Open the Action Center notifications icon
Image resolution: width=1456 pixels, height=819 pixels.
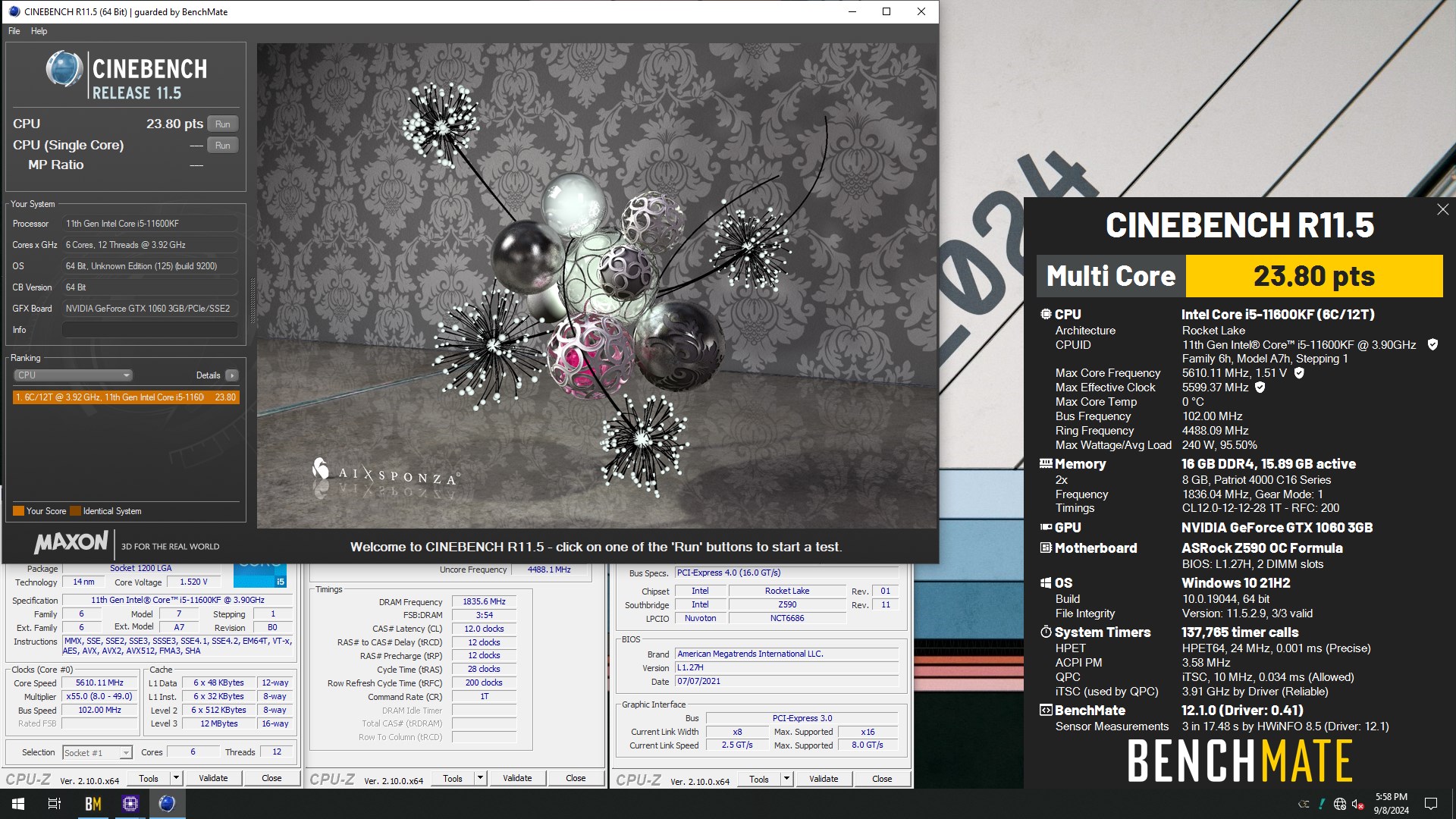click(x=1431, y=804)
